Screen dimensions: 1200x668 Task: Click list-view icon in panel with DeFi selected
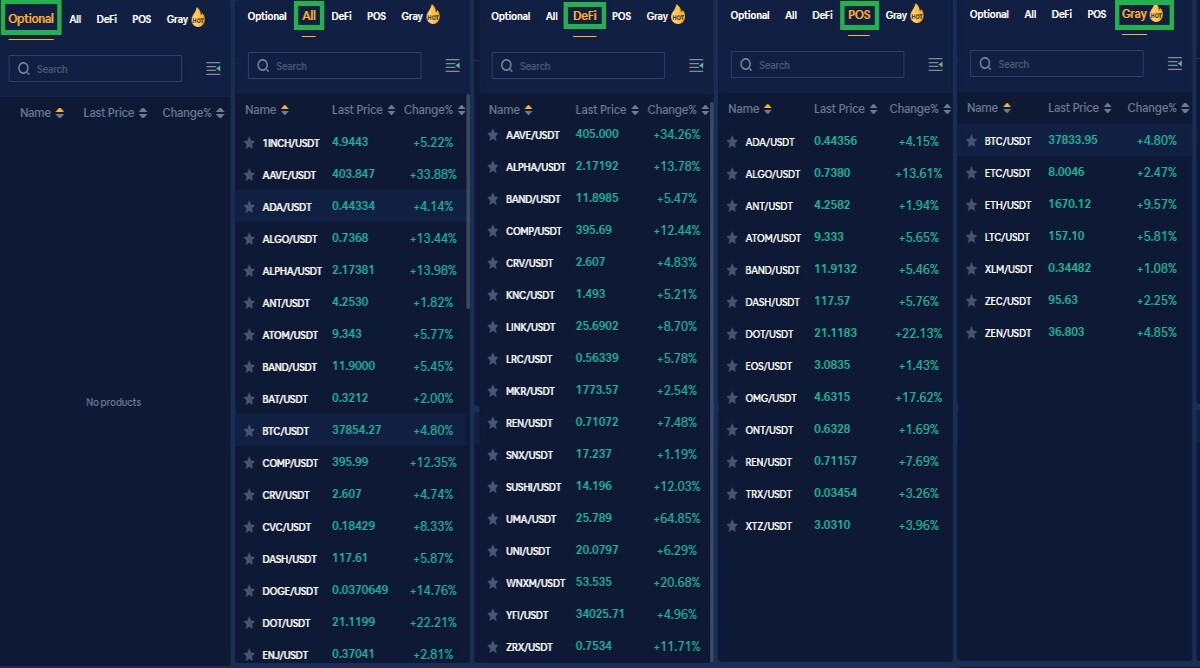697,65
